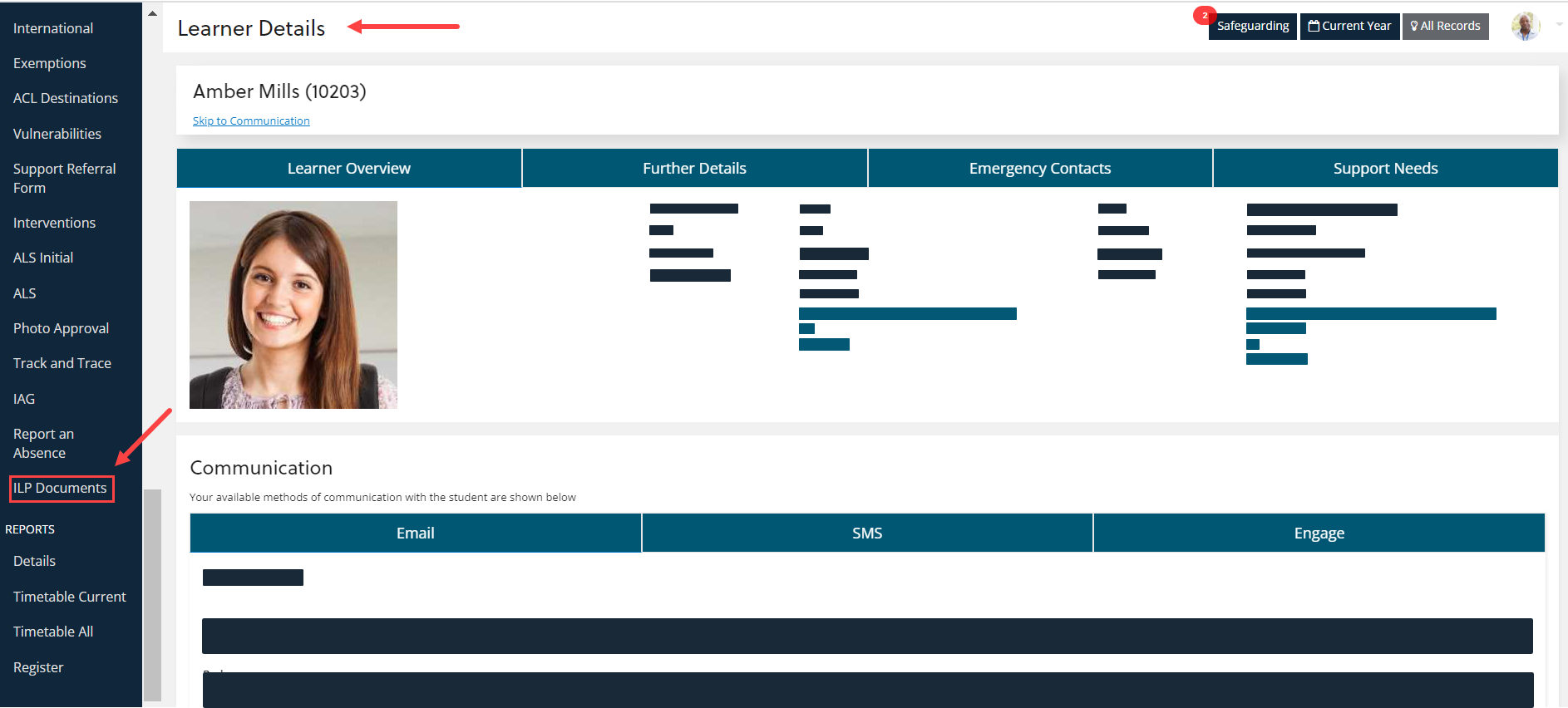Switch to the SMS communication tab
Screen dimensions: 1568x708
pyautogui.click(x=866, y=533)
